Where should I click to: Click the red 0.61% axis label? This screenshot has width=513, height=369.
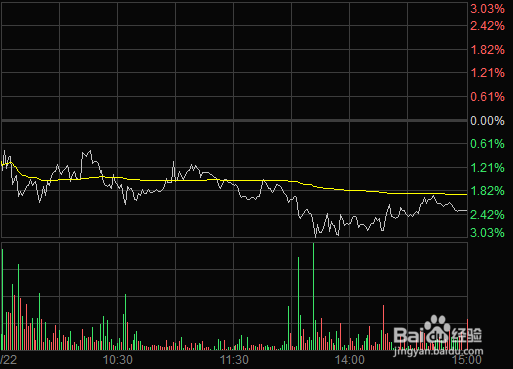coord(487,97)
